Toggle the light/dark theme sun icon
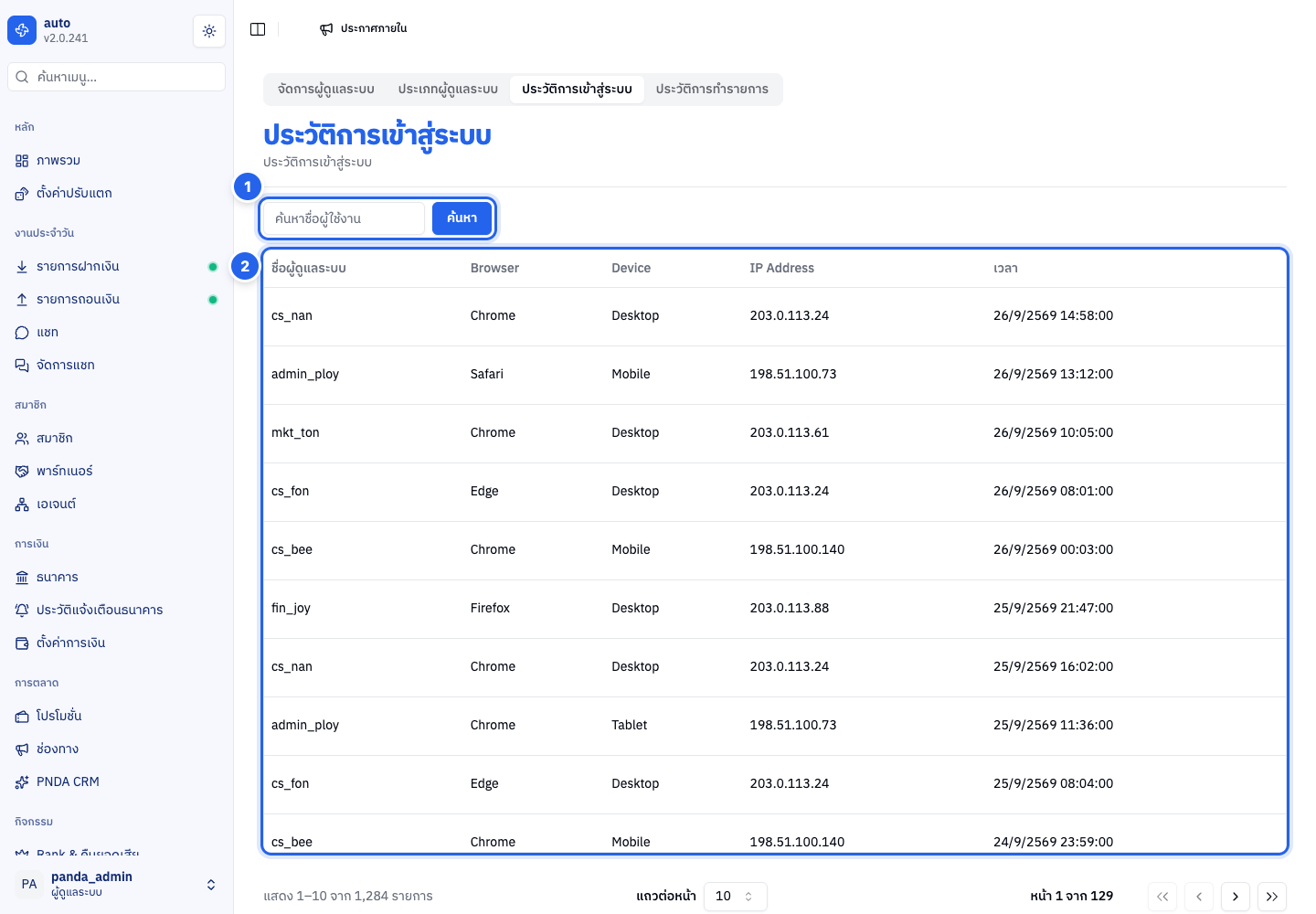The width and height of the screenshot is (1316, 914). coord(209,31)
